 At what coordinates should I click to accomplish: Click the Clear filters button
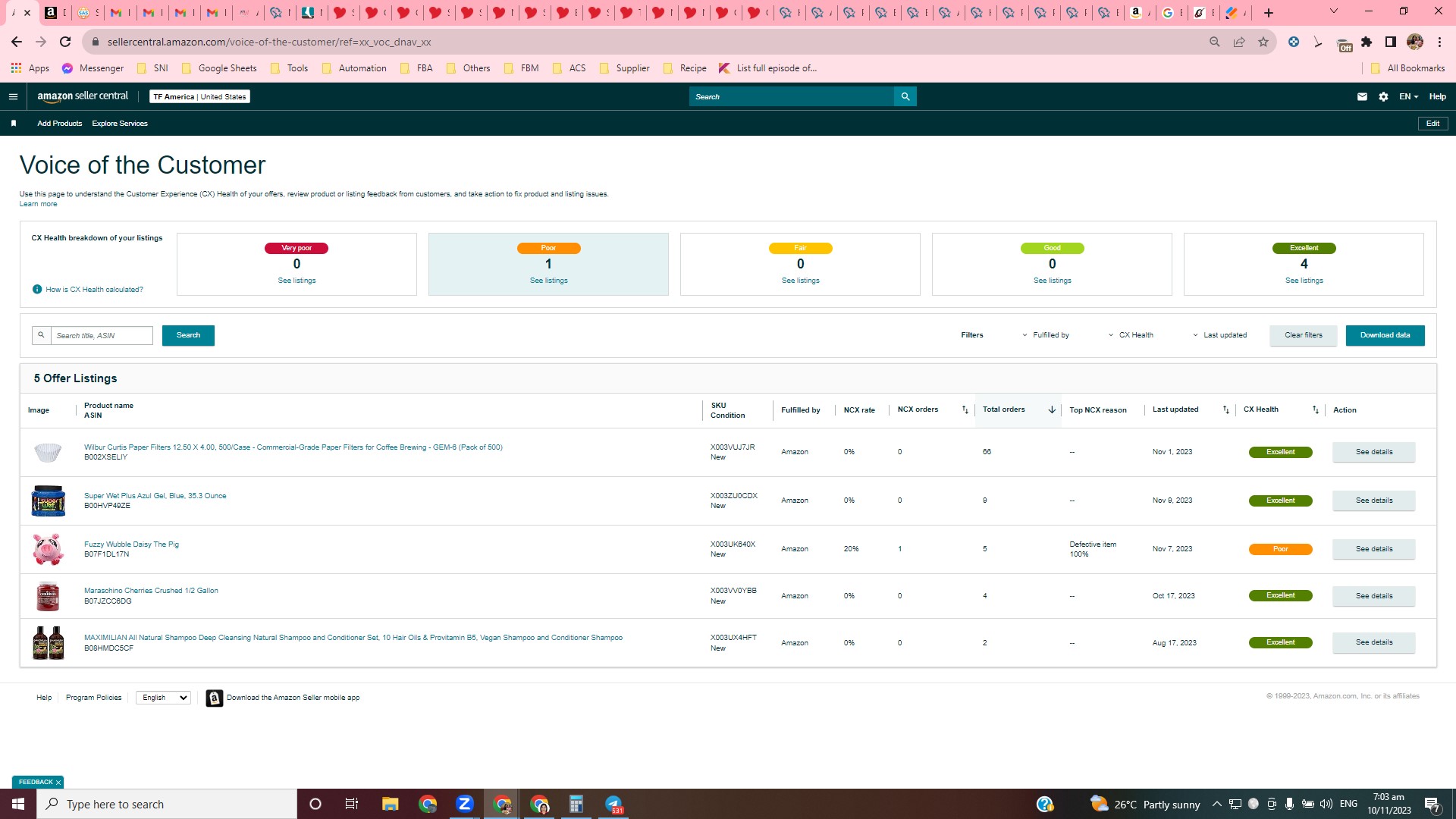[x=1303, y=335]
